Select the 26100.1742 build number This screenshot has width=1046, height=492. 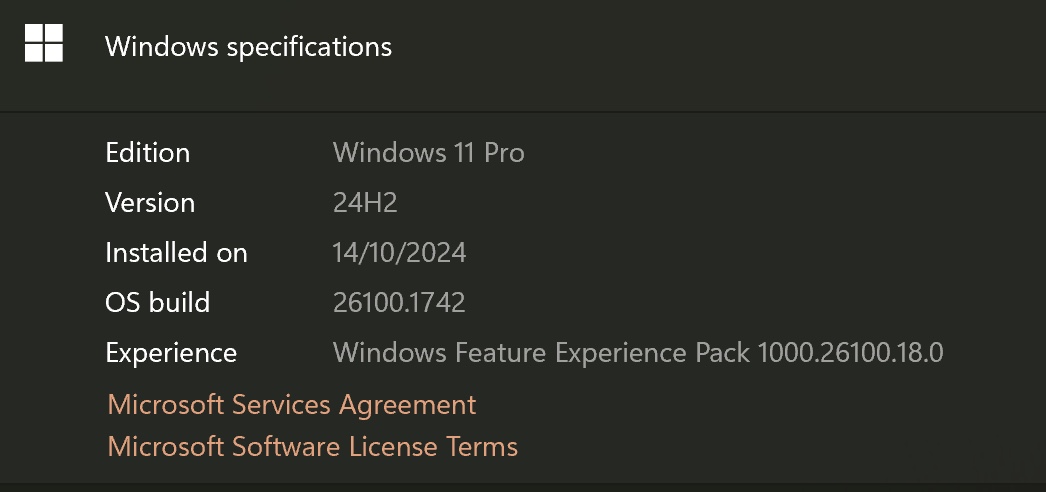pos(399,302)
